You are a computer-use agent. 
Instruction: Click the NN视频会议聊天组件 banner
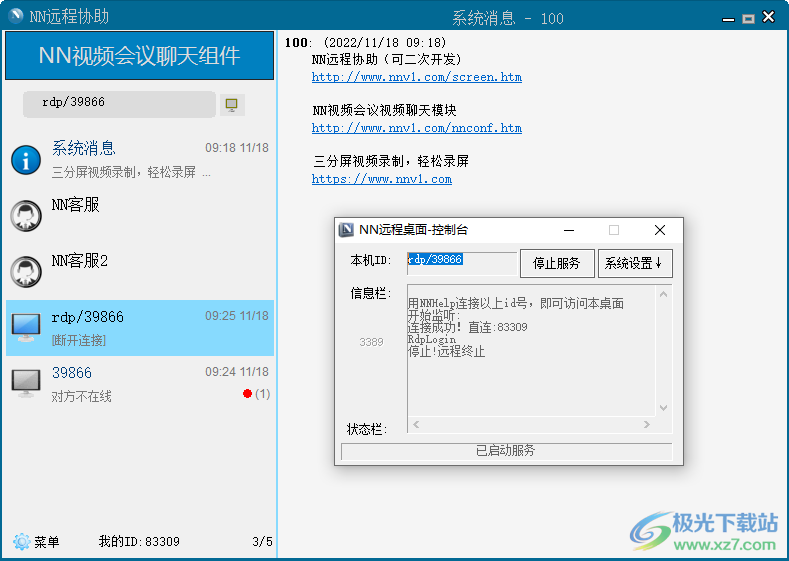click(x=139, y=55)
